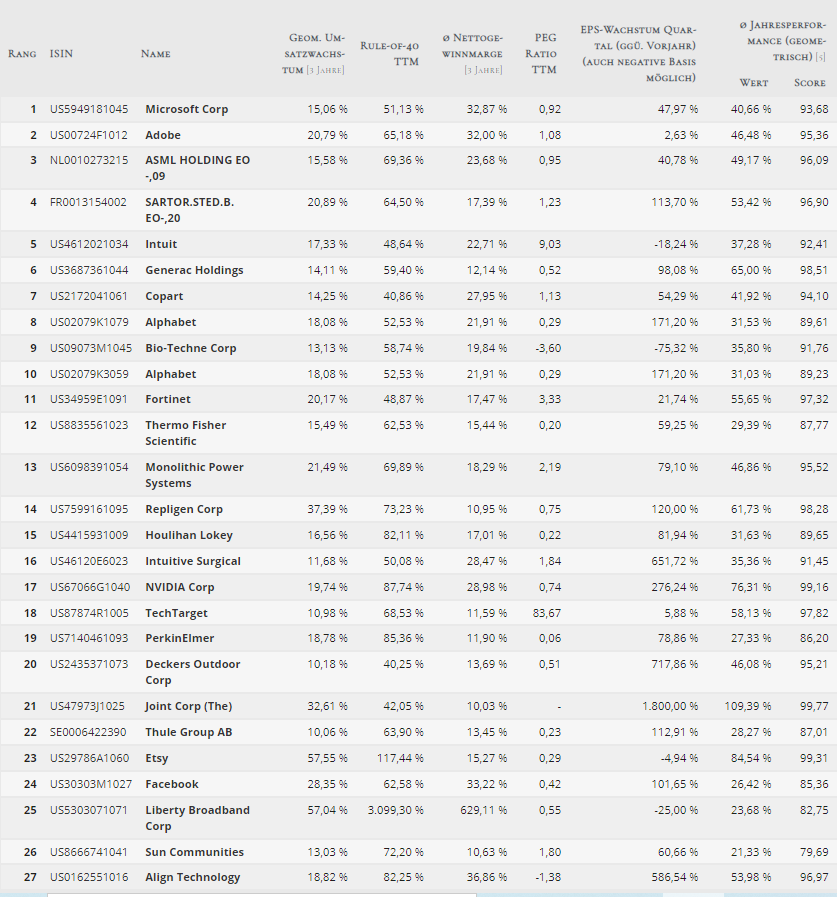
Task: Open Generac Holdings entry
Action: click(194, 271)
